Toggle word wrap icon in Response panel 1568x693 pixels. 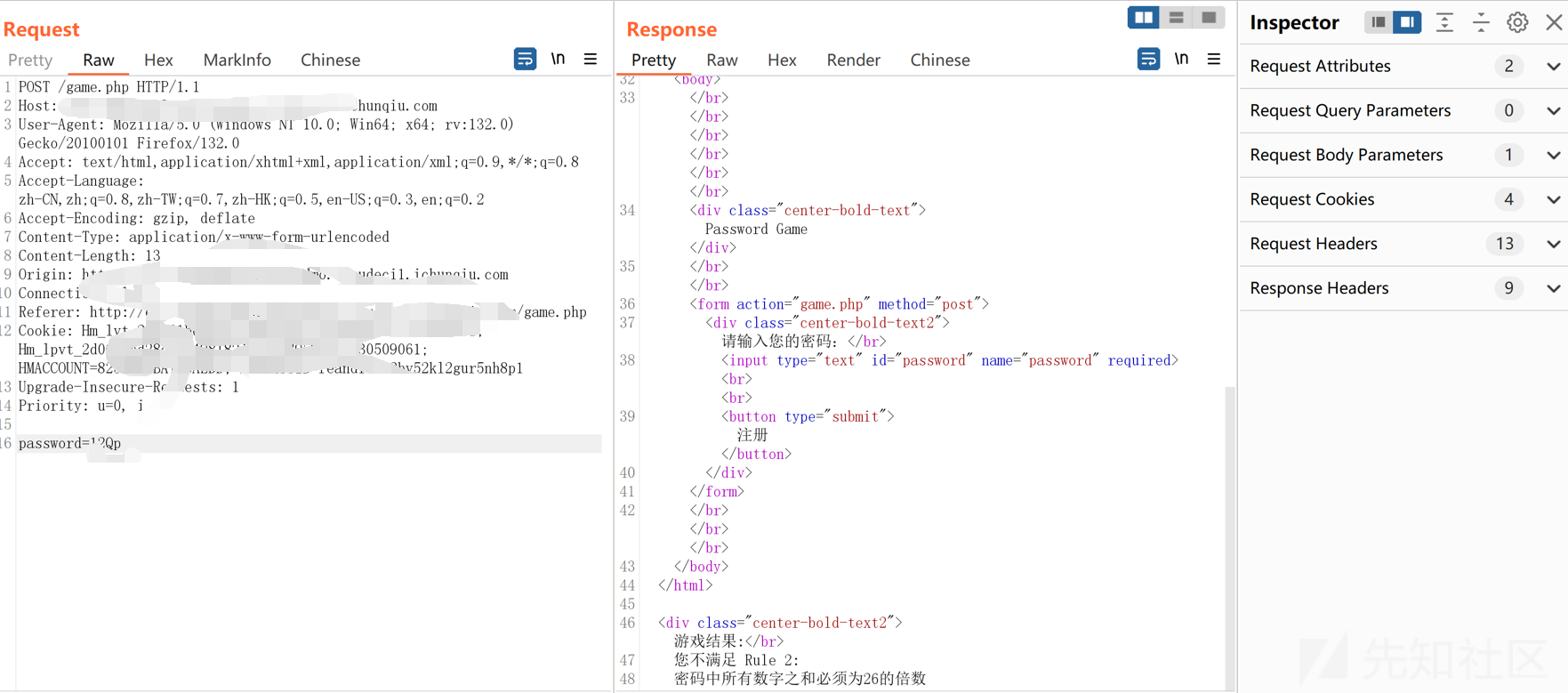click(x=1148, y=60)
